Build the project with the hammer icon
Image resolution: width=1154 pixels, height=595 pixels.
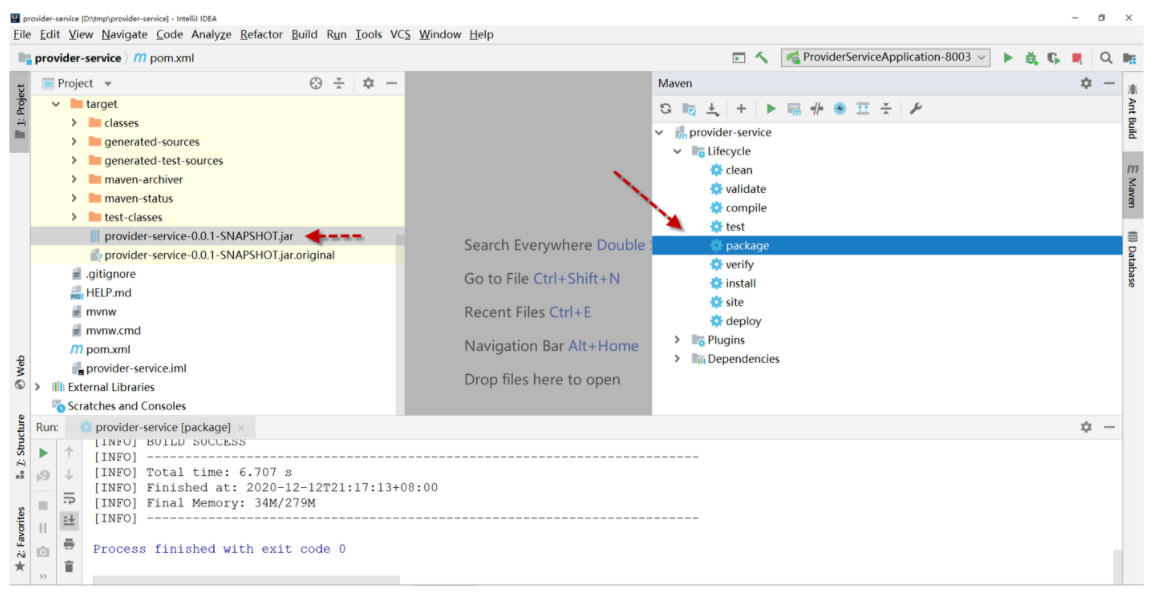(x=762, y=57)
